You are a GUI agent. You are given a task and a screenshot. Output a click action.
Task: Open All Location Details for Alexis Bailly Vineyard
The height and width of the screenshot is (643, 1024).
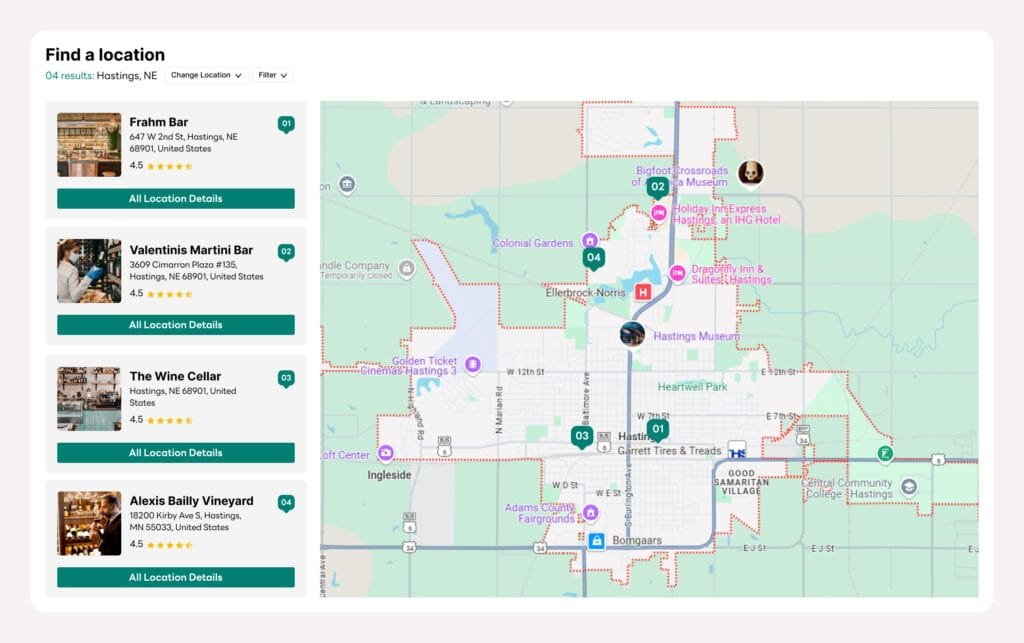pos(175,577)
